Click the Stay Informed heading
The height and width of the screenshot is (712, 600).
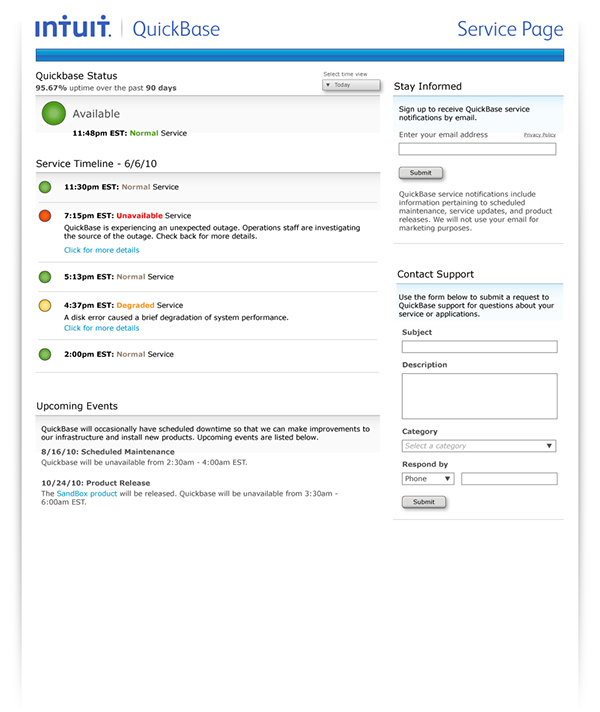[x=427, y=86]
